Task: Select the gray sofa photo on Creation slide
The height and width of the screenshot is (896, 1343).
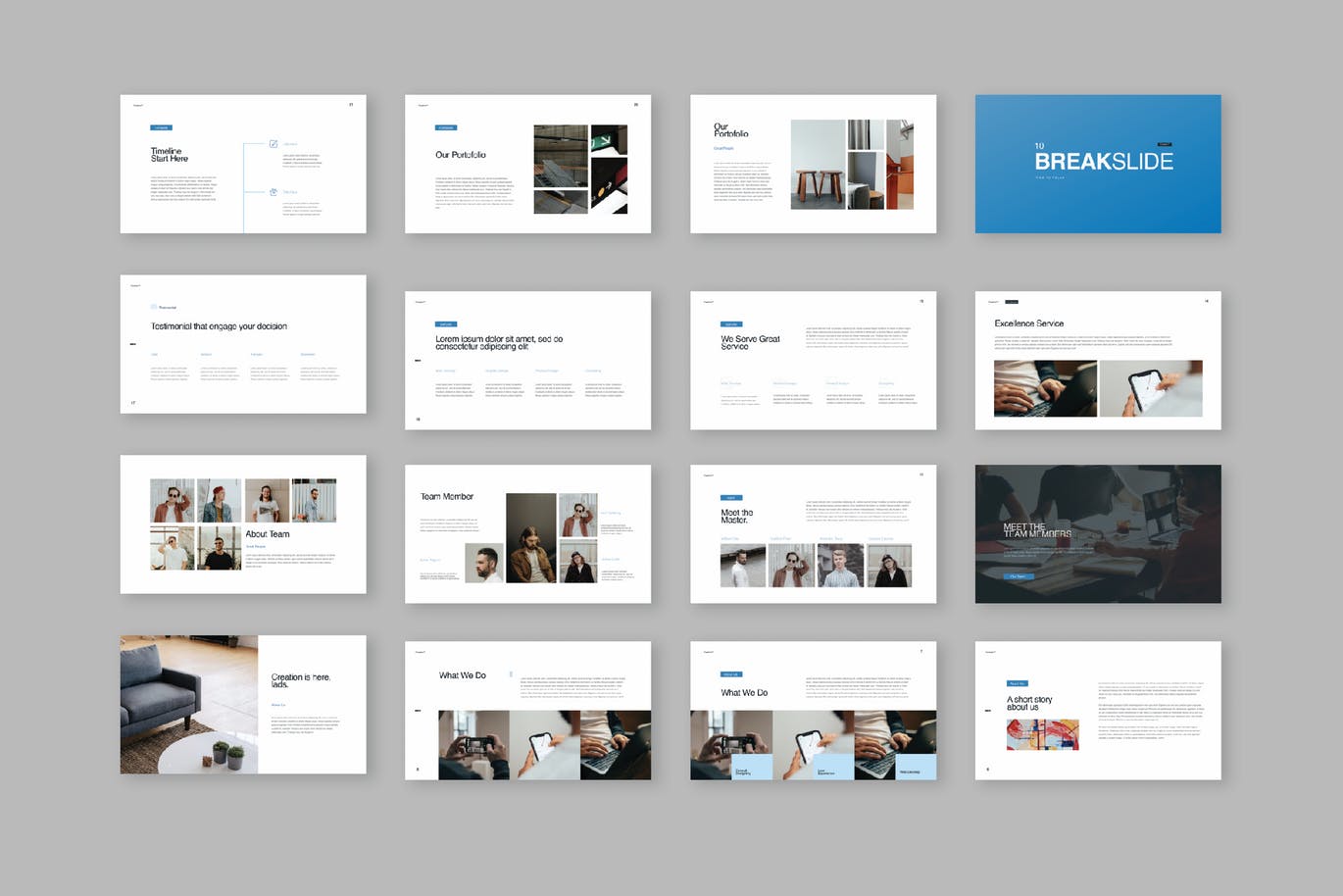Action: coord(189,705)
